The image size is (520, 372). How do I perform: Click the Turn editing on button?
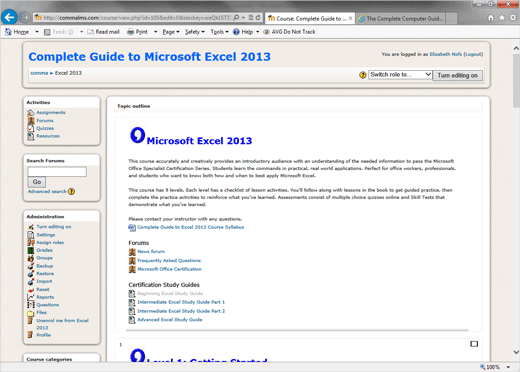457,75
